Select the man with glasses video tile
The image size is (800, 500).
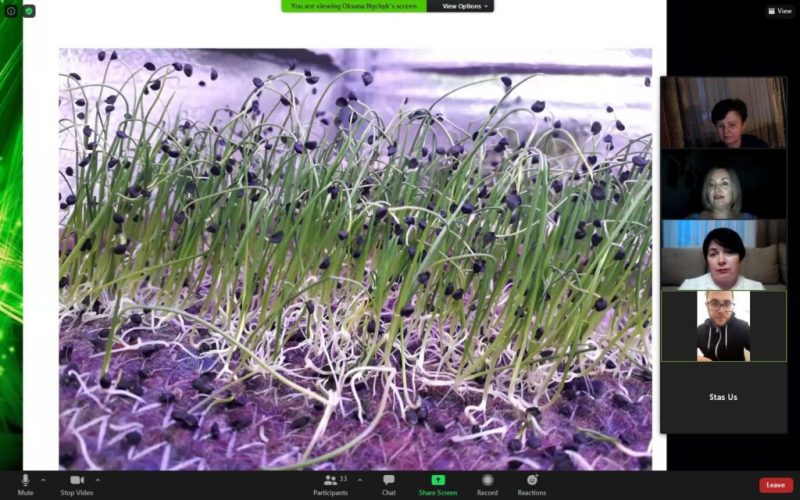click(x=723, y=327)
